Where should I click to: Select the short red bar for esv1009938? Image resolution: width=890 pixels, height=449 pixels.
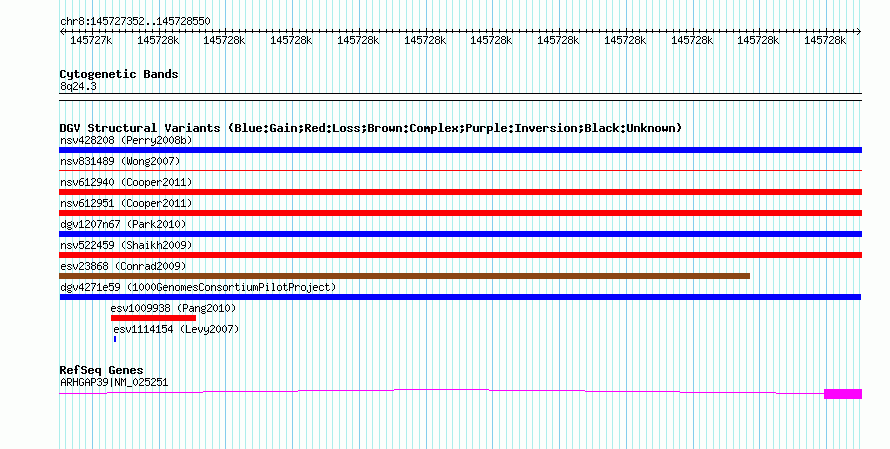[x=153, y=318]
